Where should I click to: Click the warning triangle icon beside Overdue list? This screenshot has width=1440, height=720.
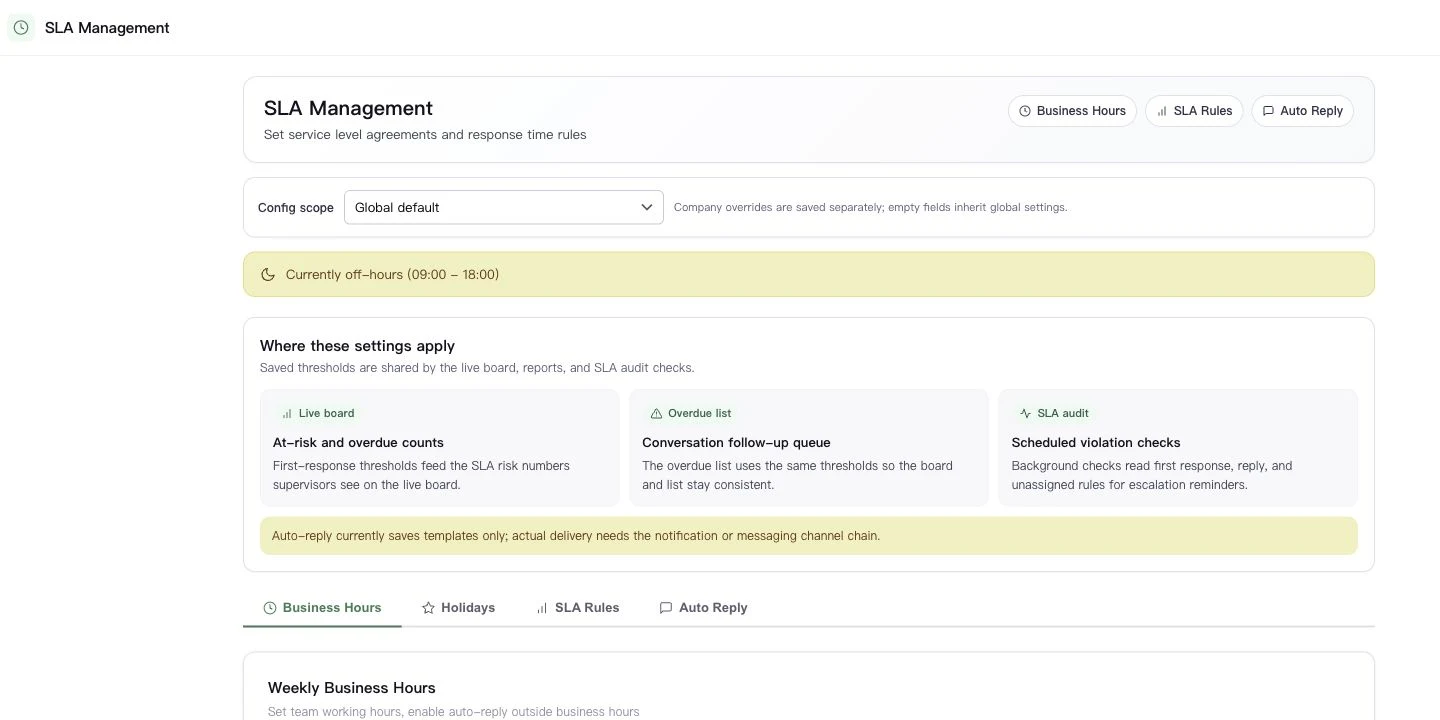pos(656,413)
